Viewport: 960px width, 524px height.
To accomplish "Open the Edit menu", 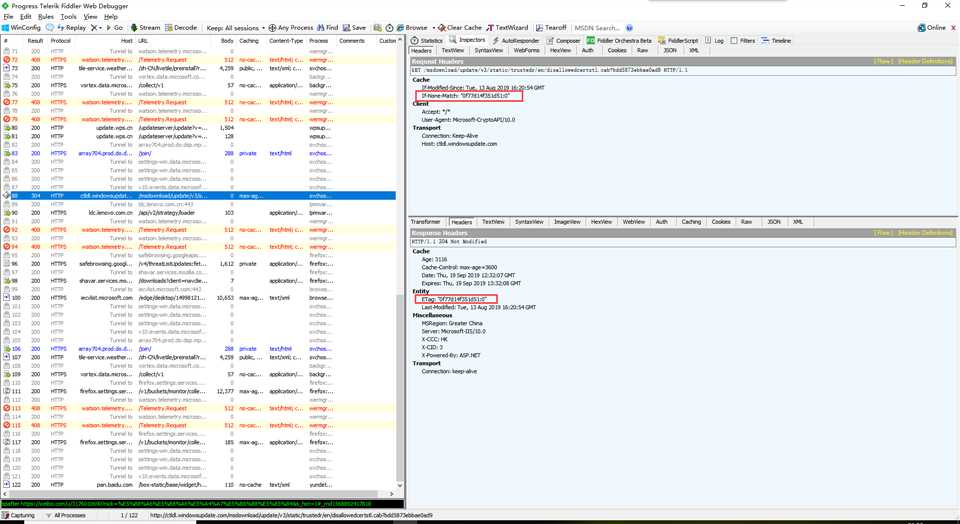I will 26,17.
